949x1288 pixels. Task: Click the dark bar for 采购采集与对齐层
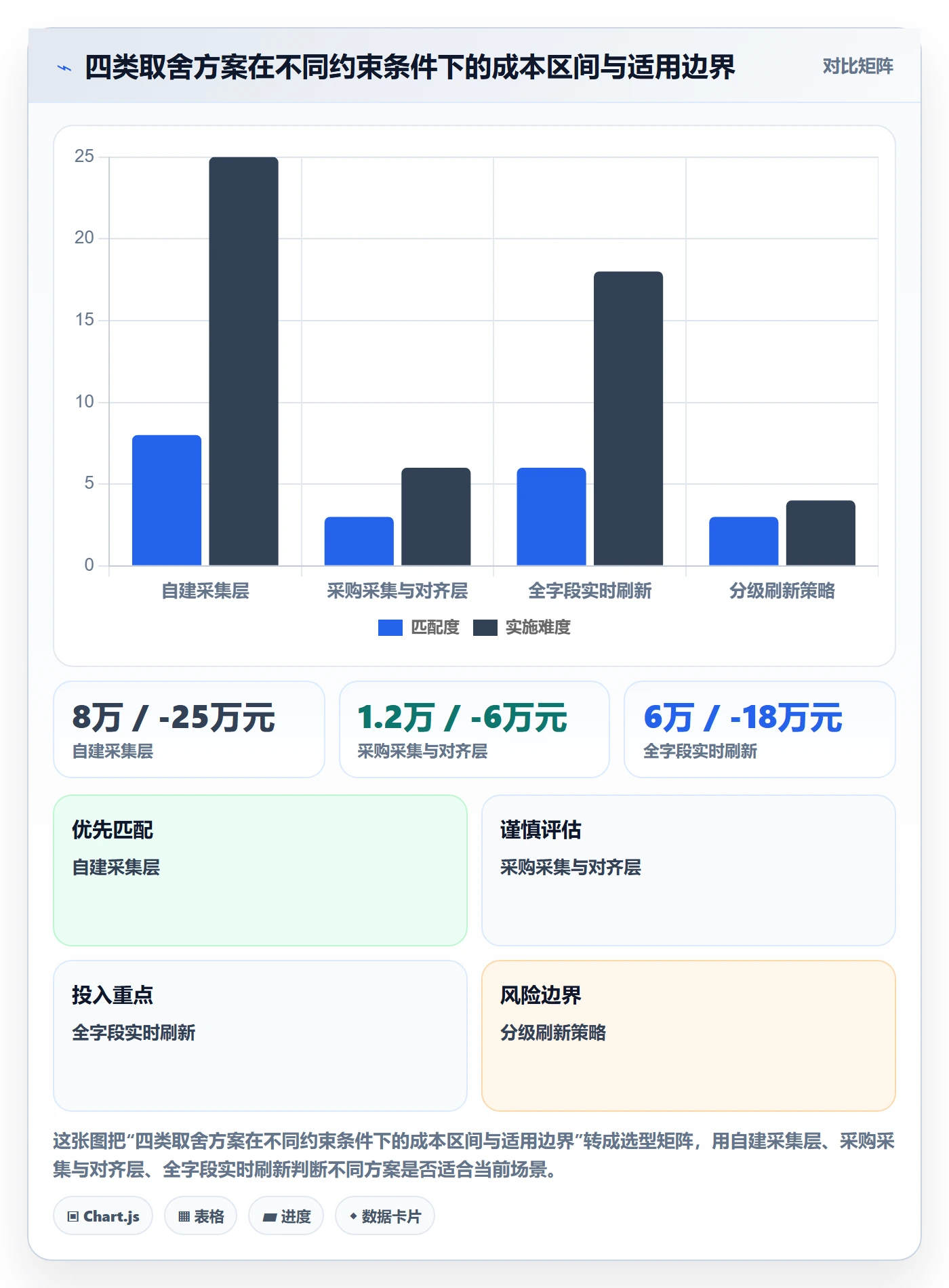(x=436, y=517)
